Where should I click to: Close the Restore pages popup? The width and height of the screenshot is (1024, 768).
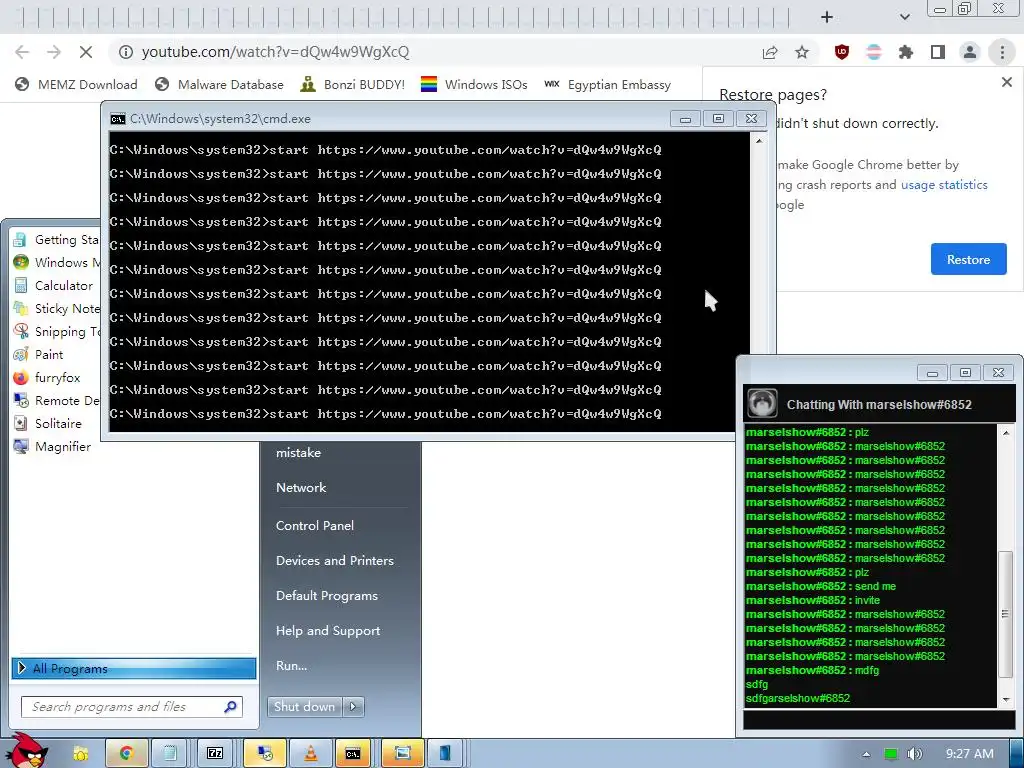1006,82
